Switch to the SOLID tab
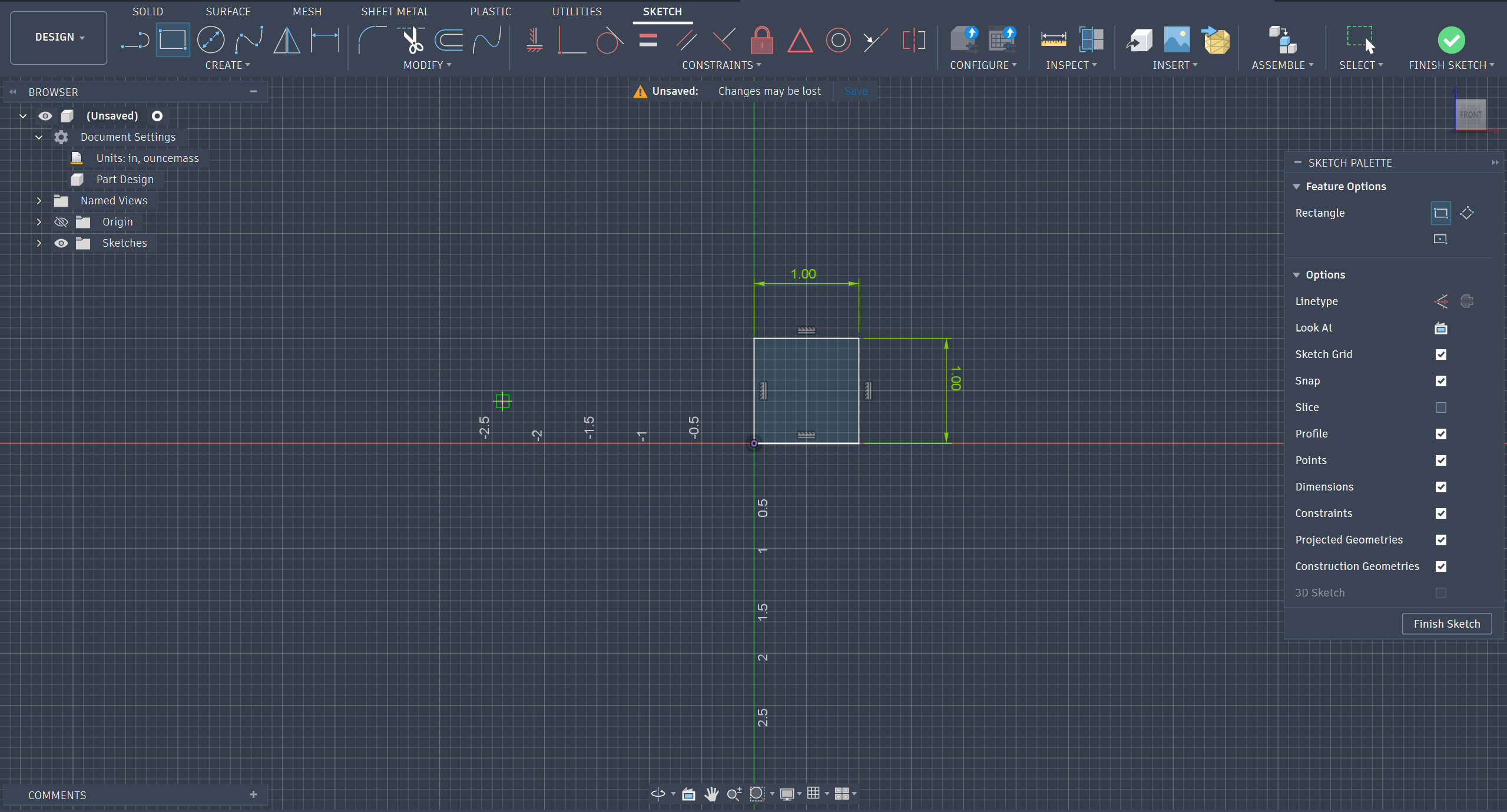1507x812 pixels. point(147,12)
